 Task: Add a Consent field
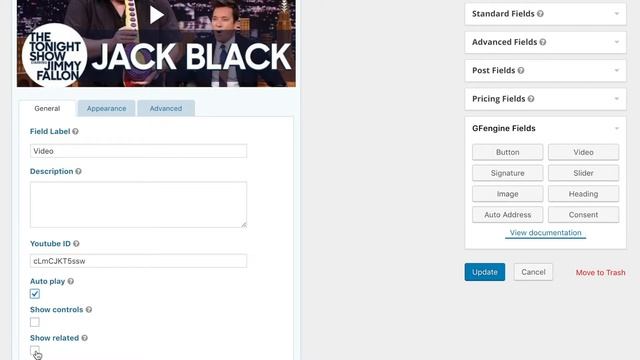click(583, 215)
